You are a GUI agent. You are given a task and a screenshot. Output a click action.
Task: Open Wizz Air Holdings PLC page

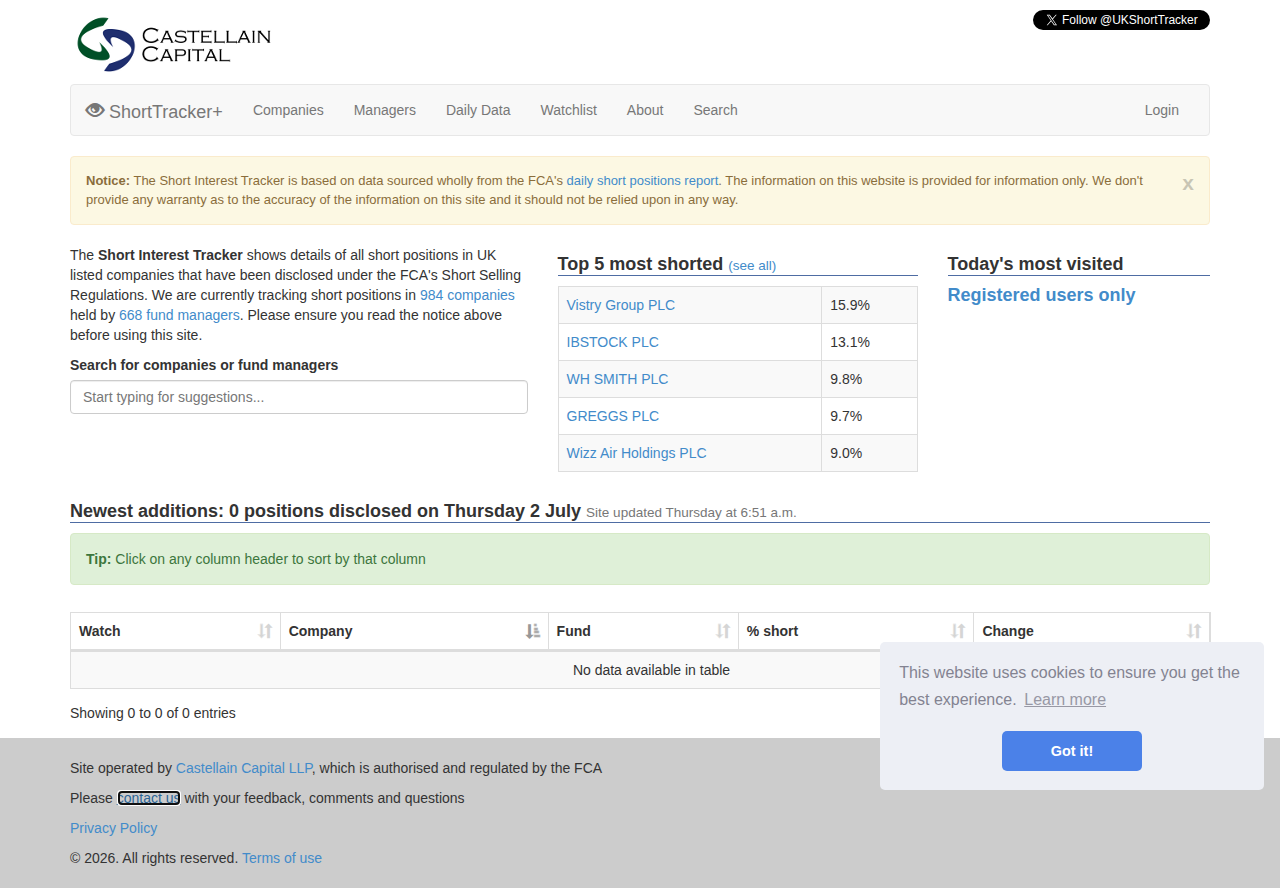point(637,453)
